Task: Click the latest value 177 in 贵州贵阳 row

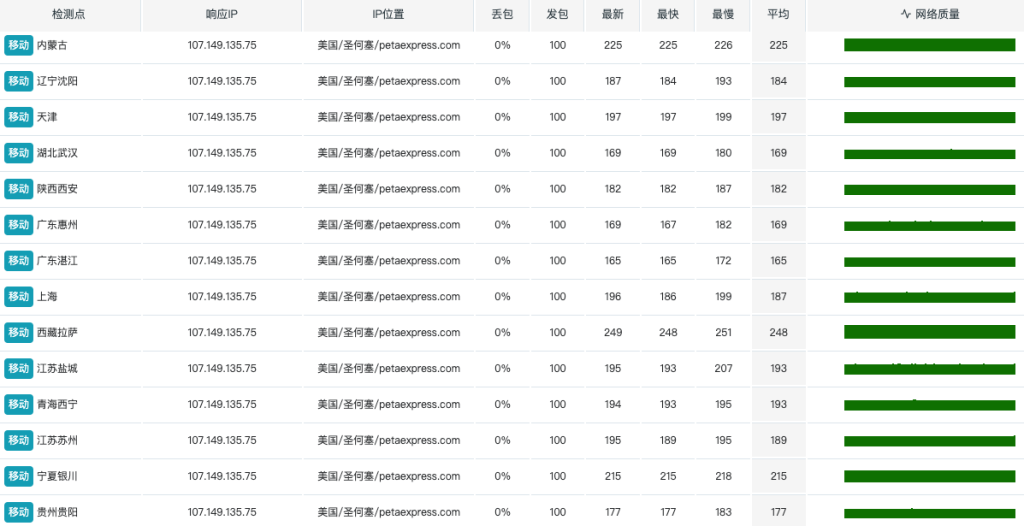Action: click(612, 513)
